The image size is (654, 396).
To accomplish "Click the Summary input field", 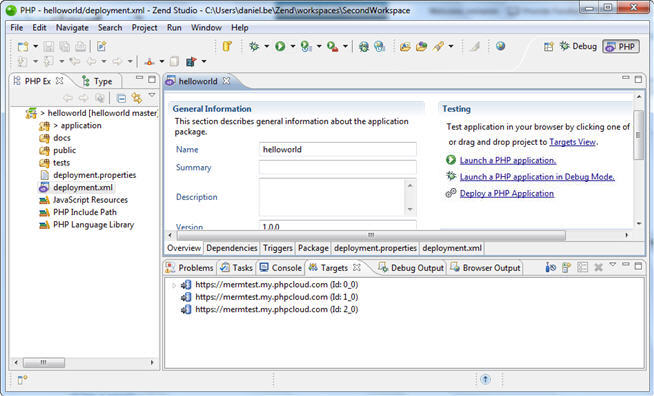I will [x=337, y=168].
